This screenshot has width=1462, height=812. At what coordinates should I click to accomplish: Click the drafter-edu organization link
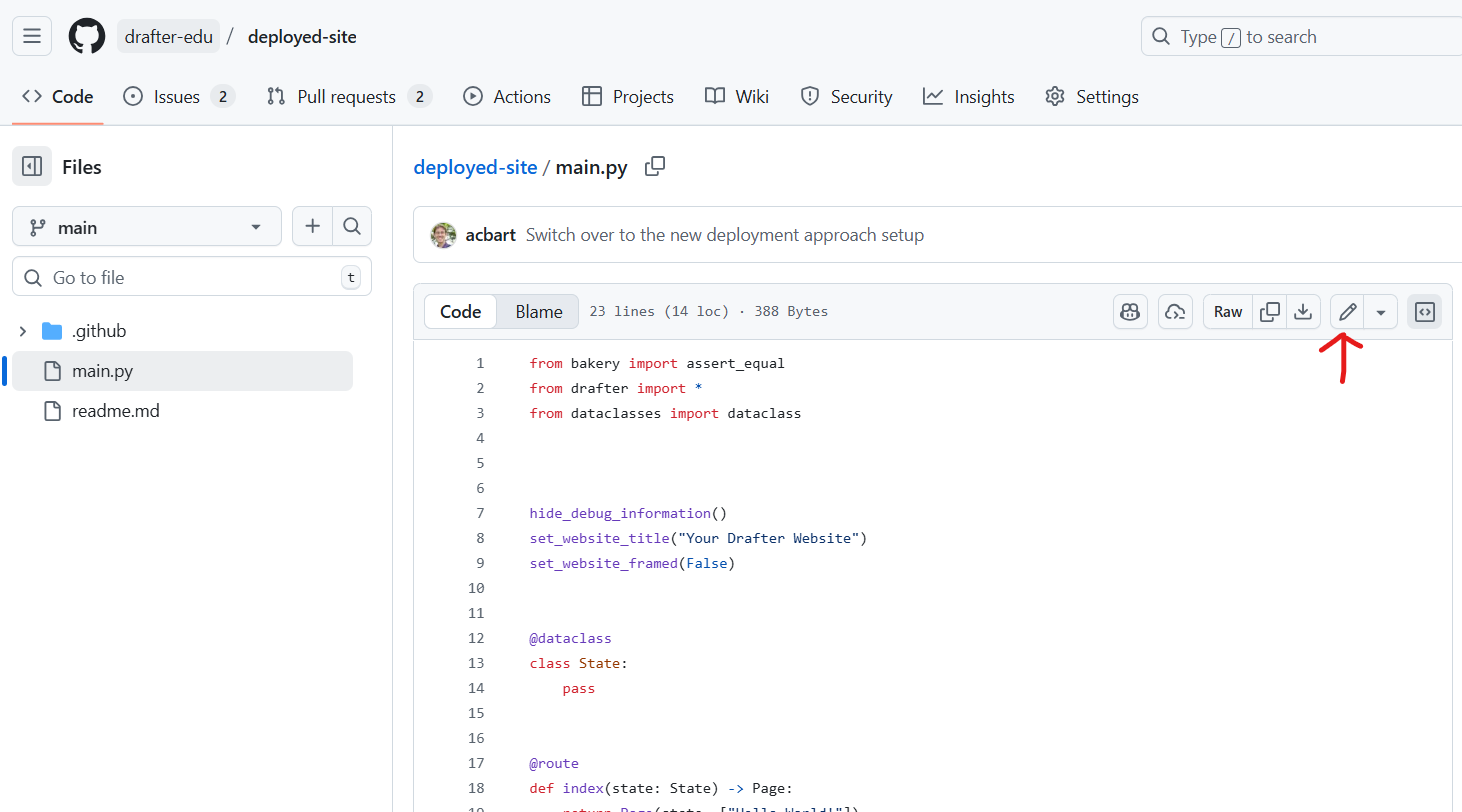click(169, 37)
